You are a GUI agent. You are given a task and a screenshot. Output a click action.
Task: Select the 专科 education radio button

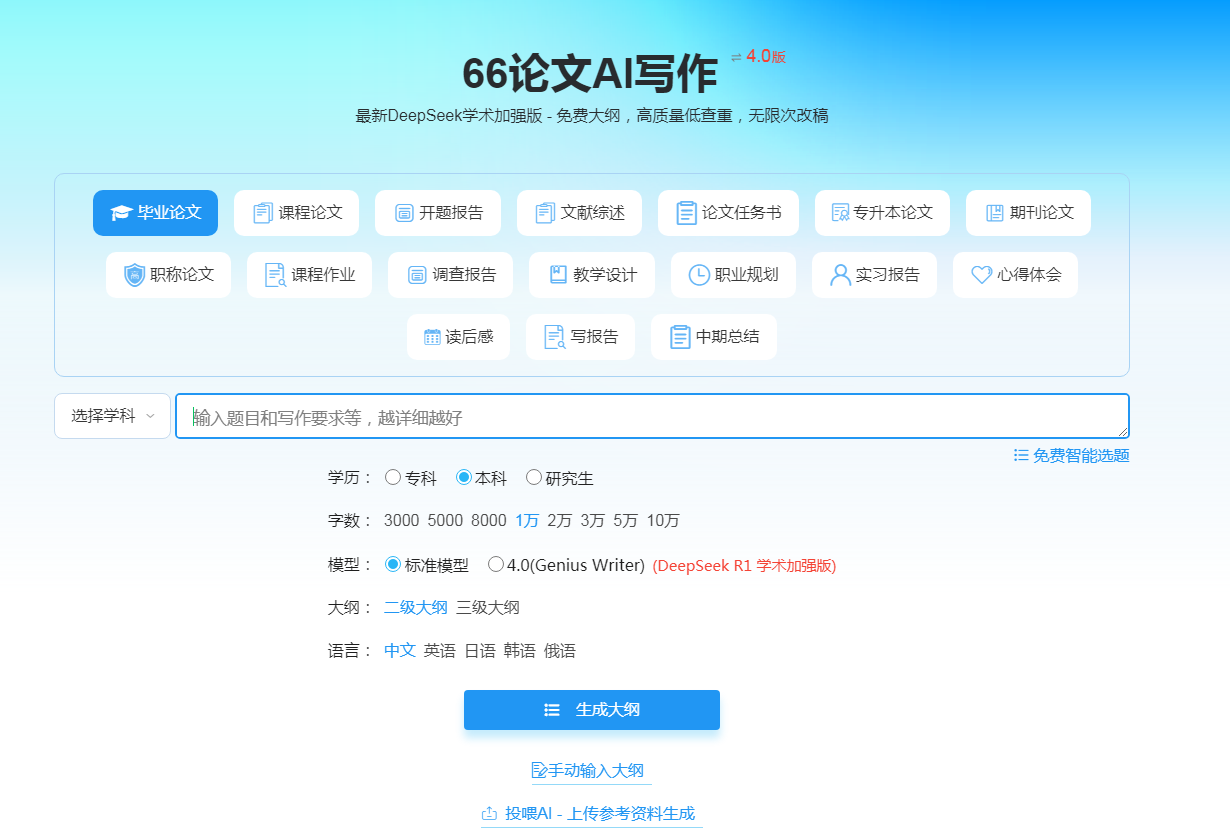(393, 478)
